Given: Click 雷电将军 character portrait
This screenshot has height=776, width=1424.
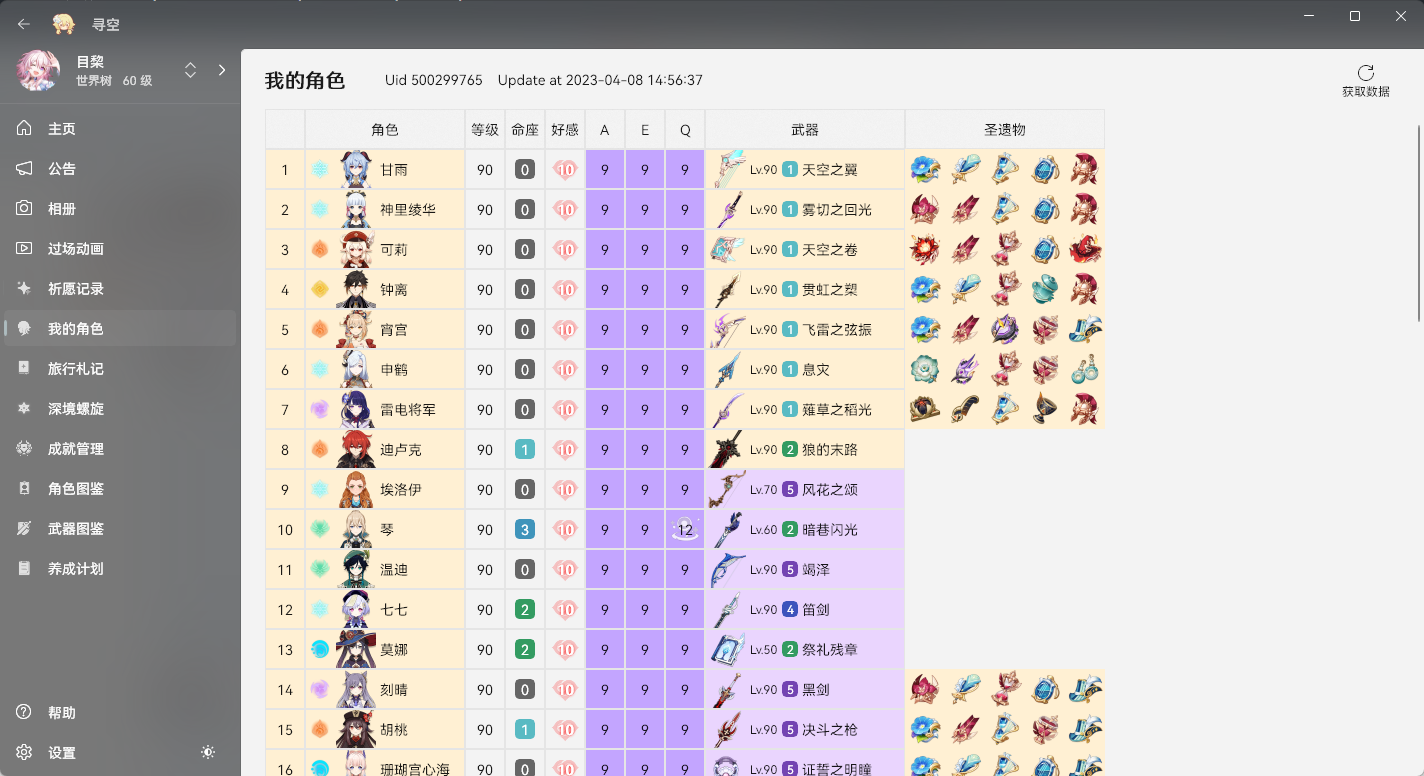Looking at the screenshot, I should [x=356, y=410].
